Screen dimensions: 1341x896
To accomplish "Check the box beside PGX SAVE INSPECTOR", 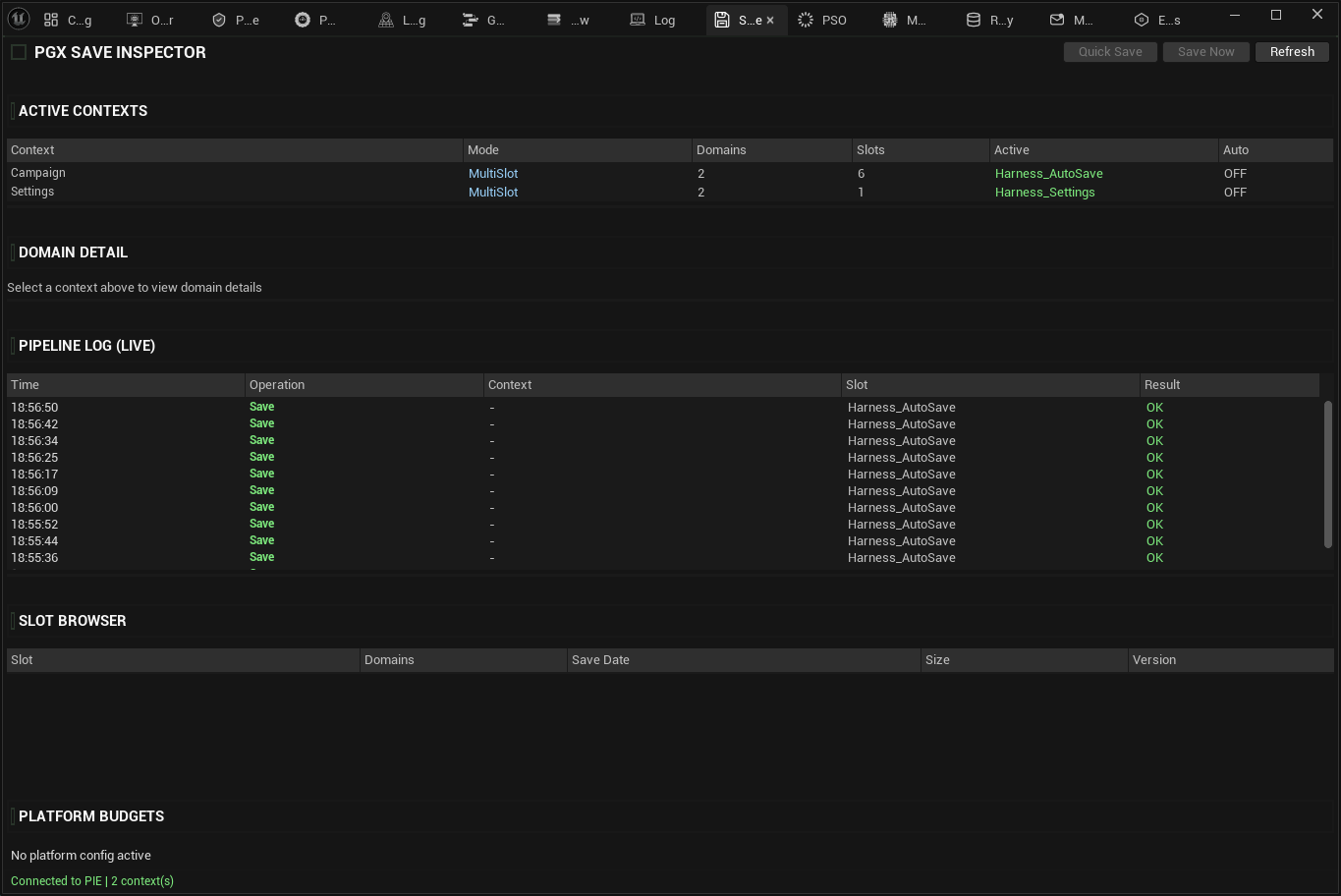I will coord(18,52).
